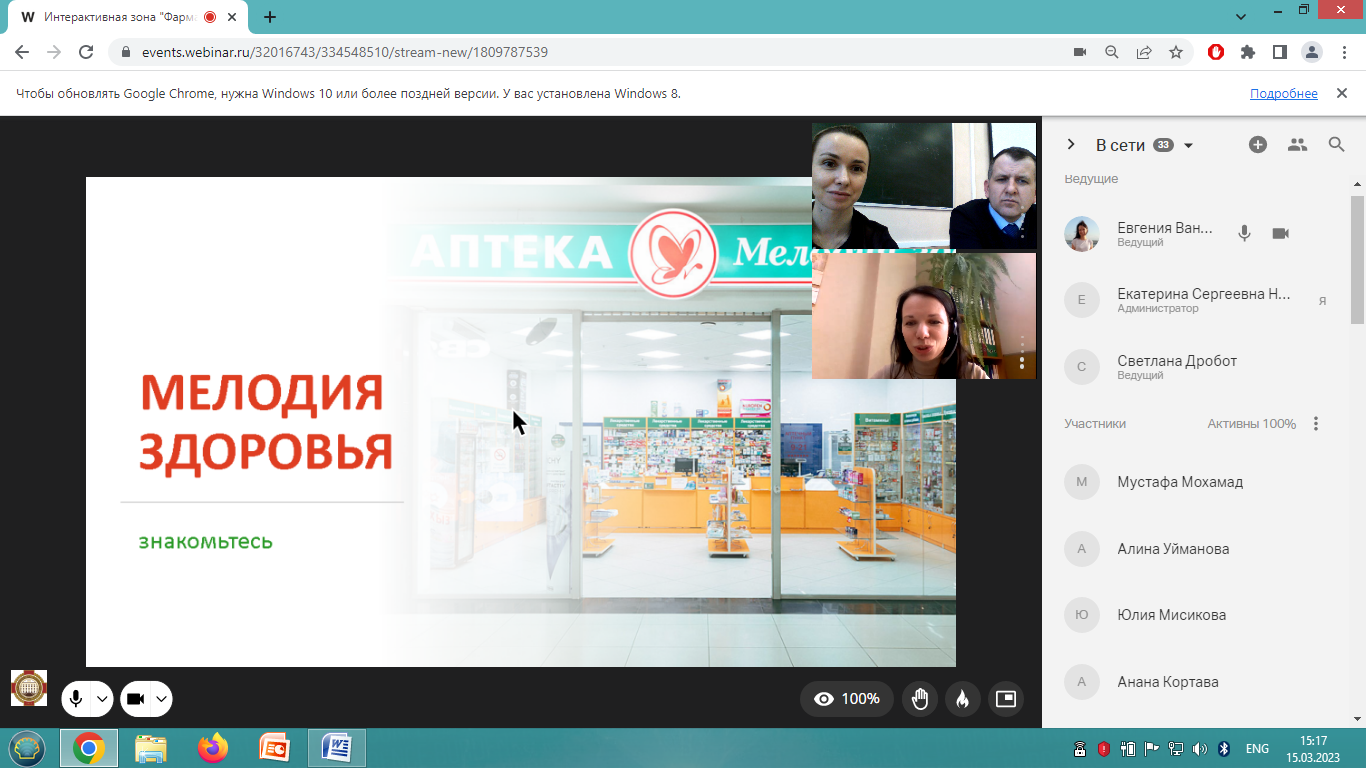Switch to picture-in-picture layout mode
Image resolution: width=1366 pixels, height=768 pixels.
(1006, 699)
